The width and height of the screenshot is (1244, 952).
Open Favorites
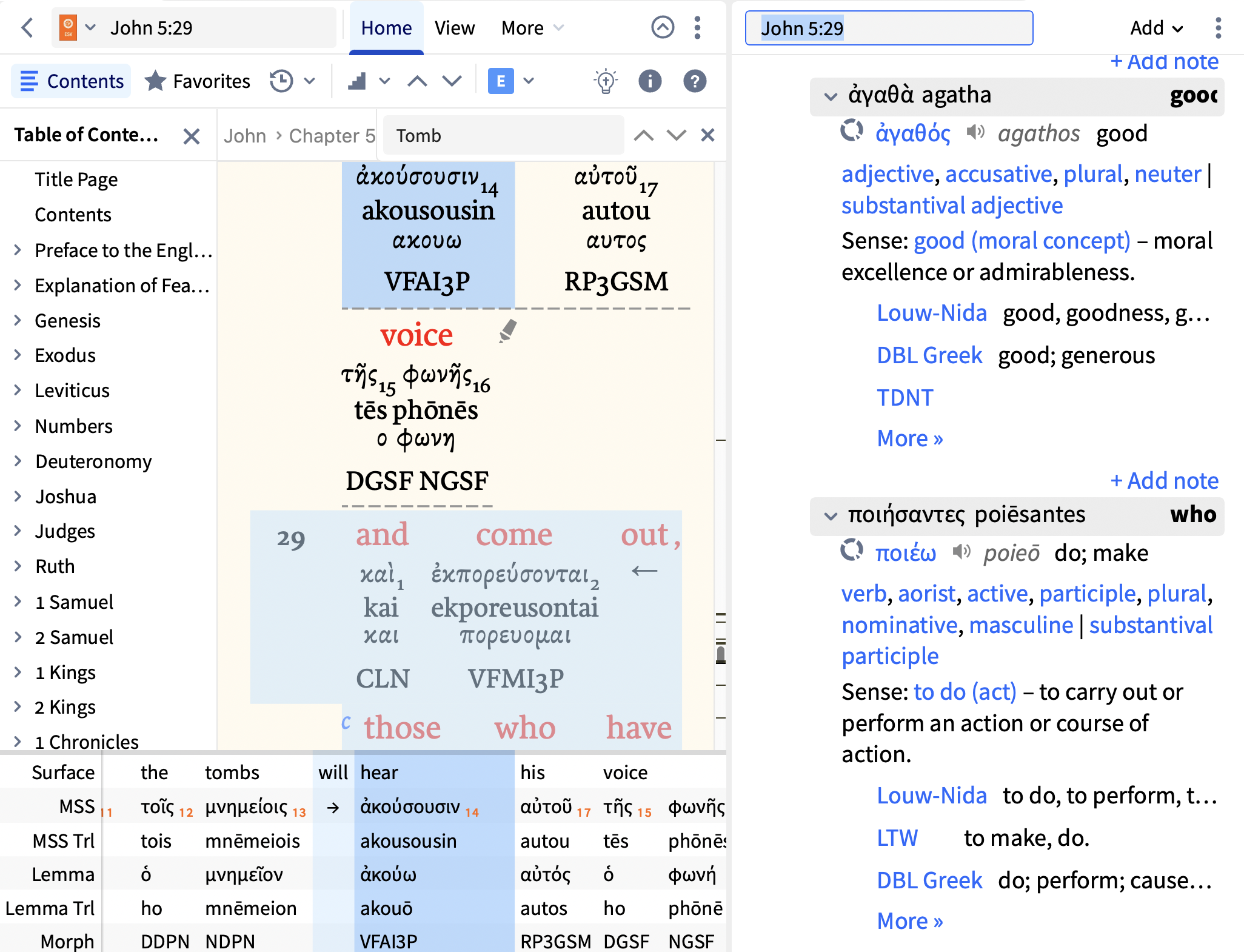click(x=198, y=81)
